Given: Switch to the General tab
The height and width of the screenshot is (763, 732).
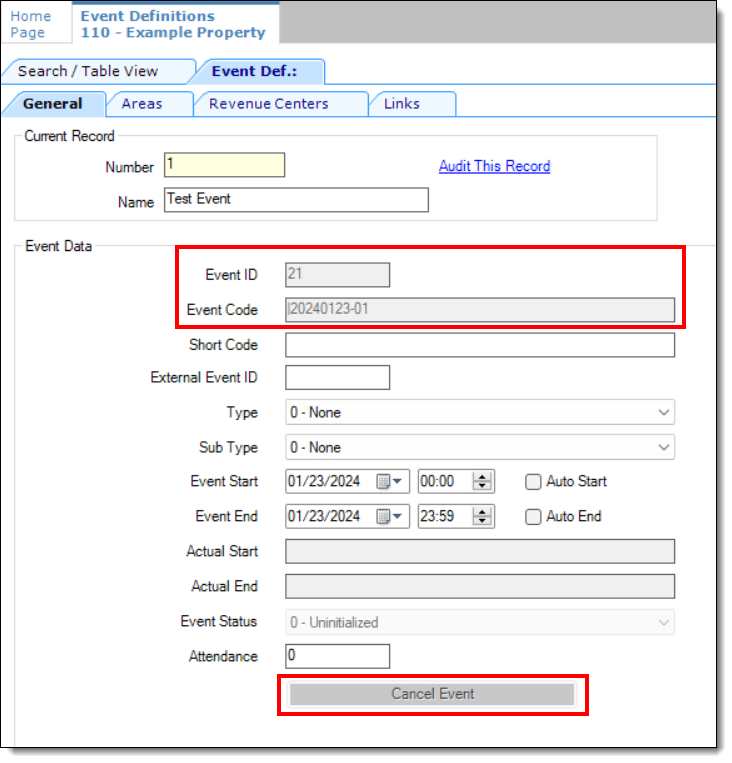Looking at the screenshot, I should click(x=53, y=105).
